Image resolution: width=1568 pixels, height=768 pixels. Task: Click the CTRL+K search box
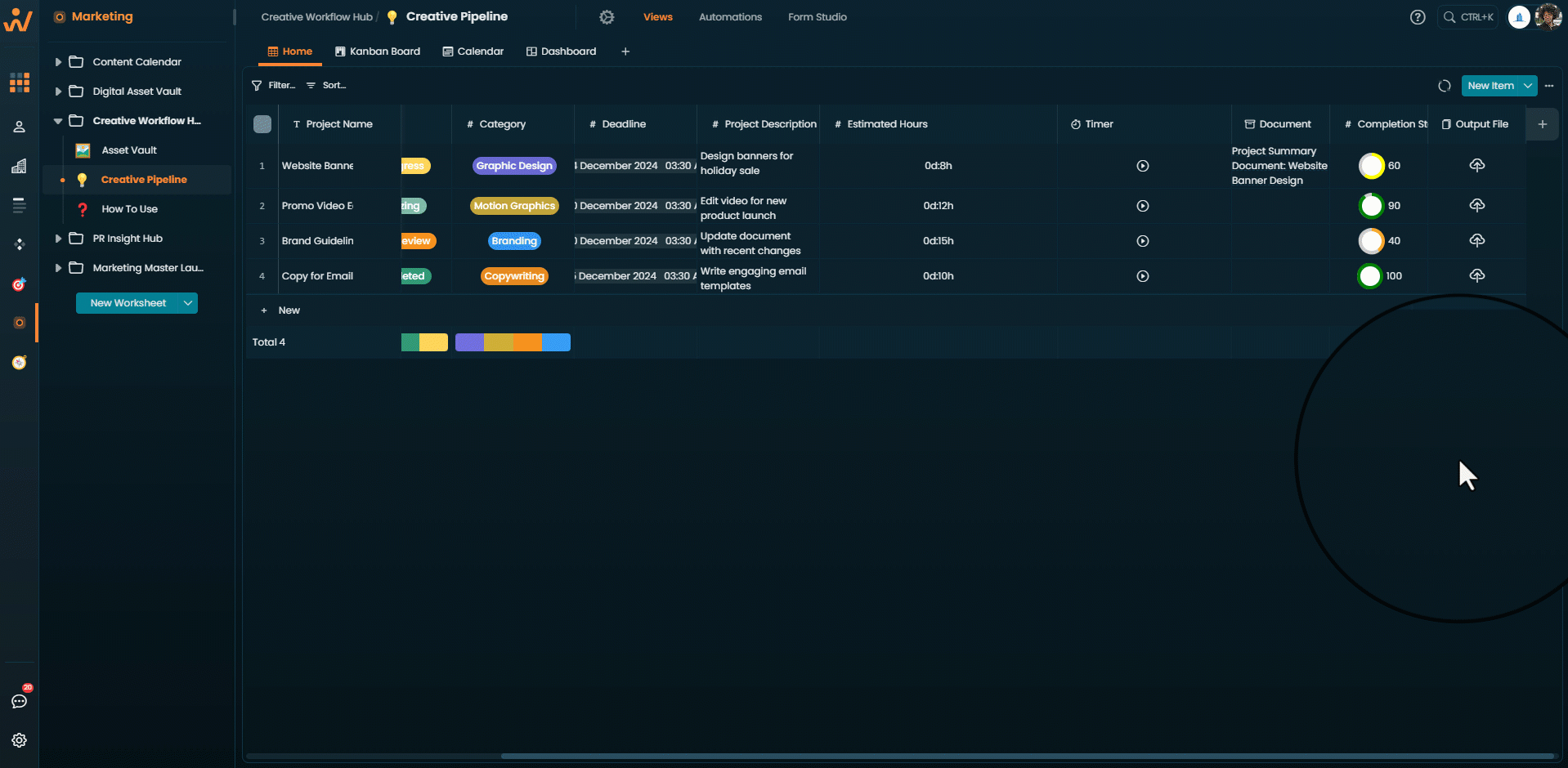pos(1467,17)
